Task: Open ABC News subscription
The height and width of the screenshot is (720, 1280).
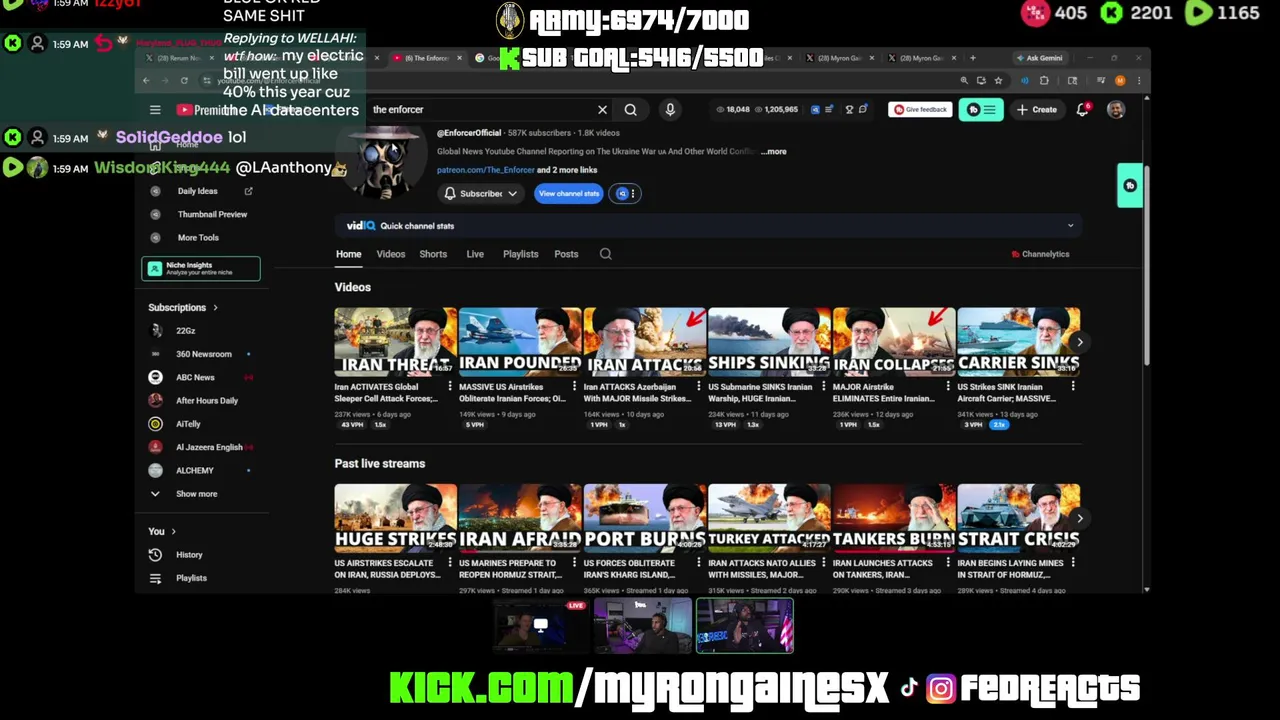Action: click(195, 378)
